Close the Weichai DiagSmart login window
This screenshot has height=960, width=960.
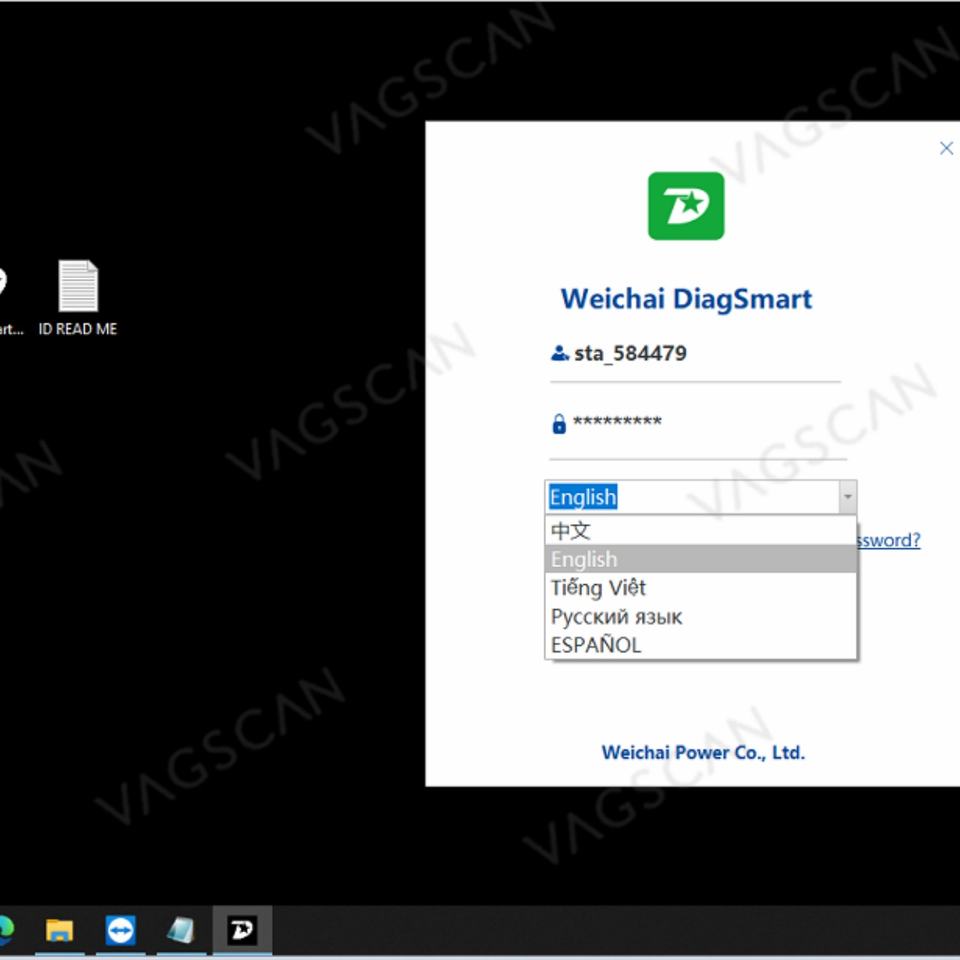coord(946,148)
